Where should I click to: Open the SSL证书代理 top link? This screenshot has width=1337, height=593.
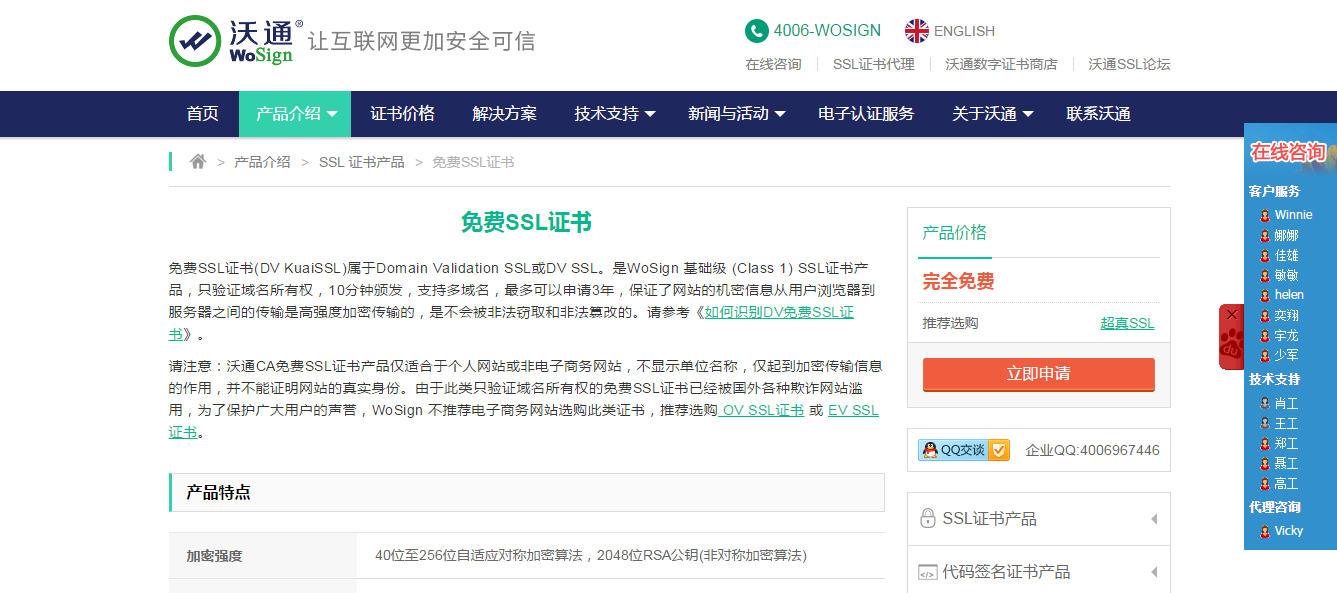pyautogui.click(x=873, y=64)
